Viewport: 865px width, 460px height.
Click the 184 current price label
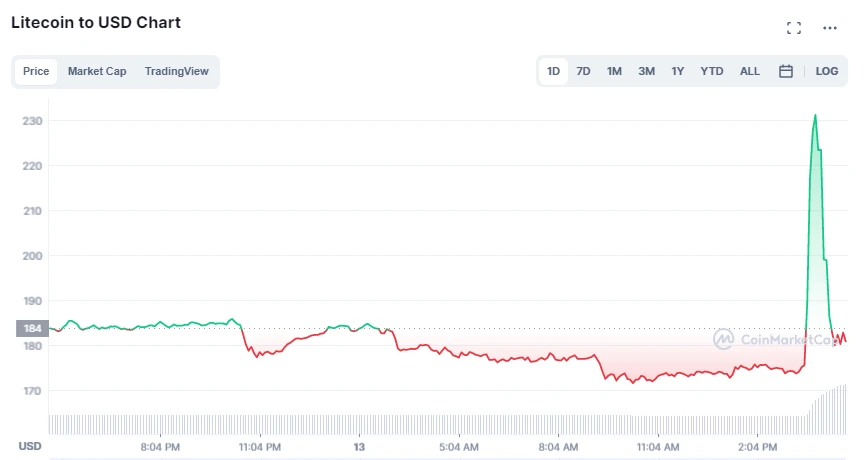[33, 328]
